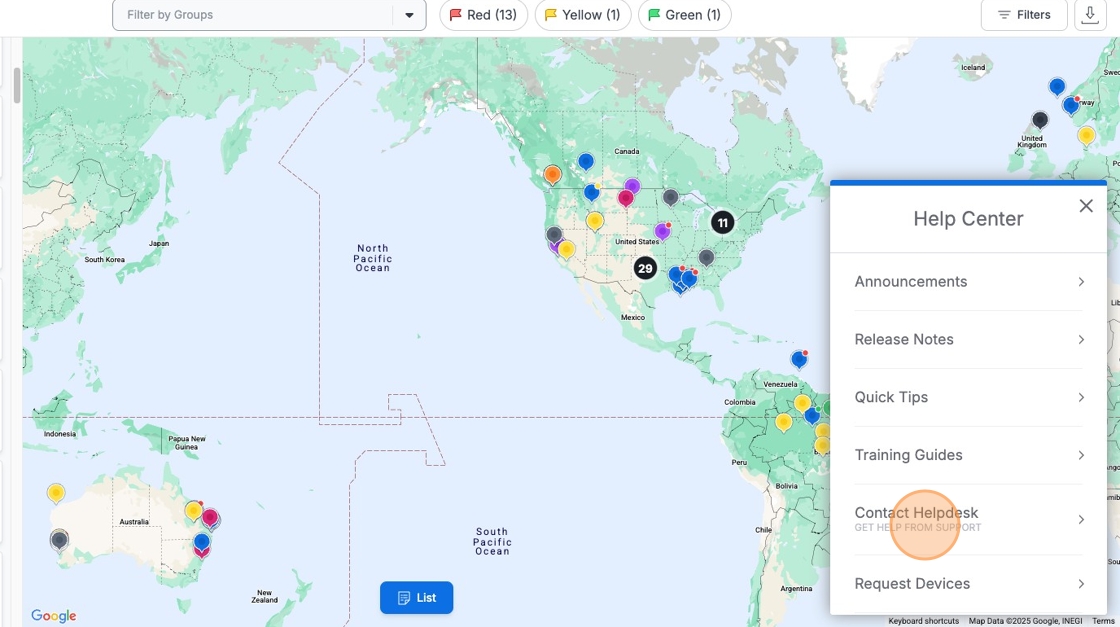Expand the Contact Helpdesk chevron arrow

click(1081, 520)
